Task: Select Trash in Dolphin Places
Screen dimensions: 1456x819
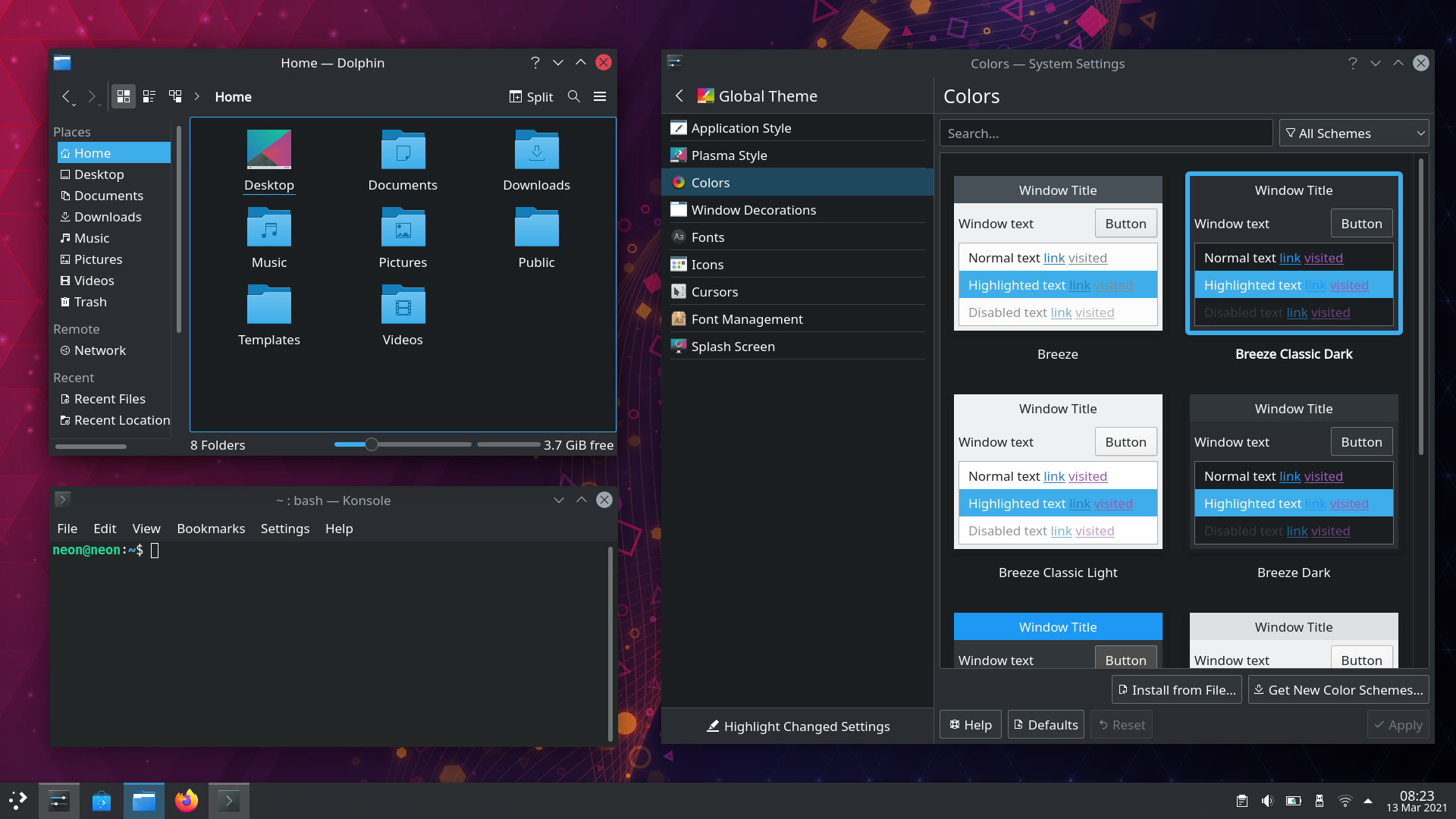Action: [x=114, y=302]
